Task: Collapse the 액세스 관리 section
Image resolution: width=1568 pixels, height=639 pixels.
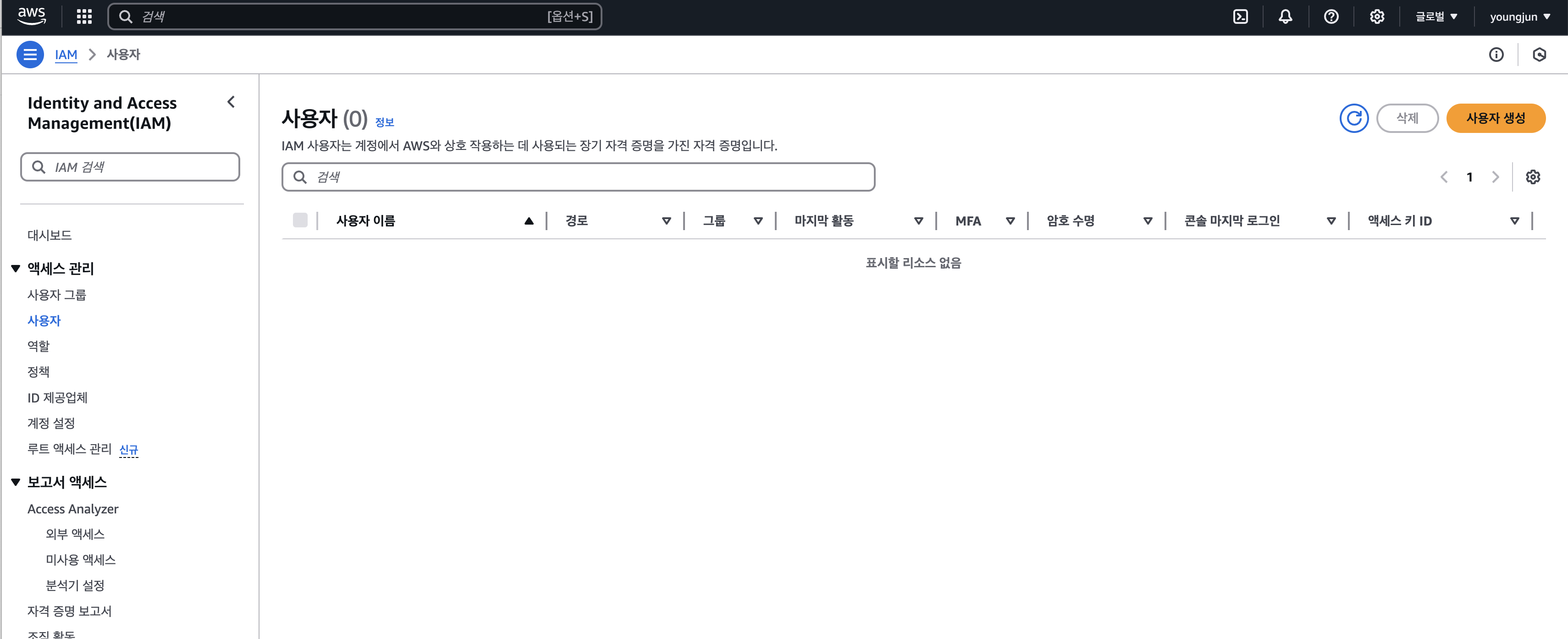Action: coord(16,268)
